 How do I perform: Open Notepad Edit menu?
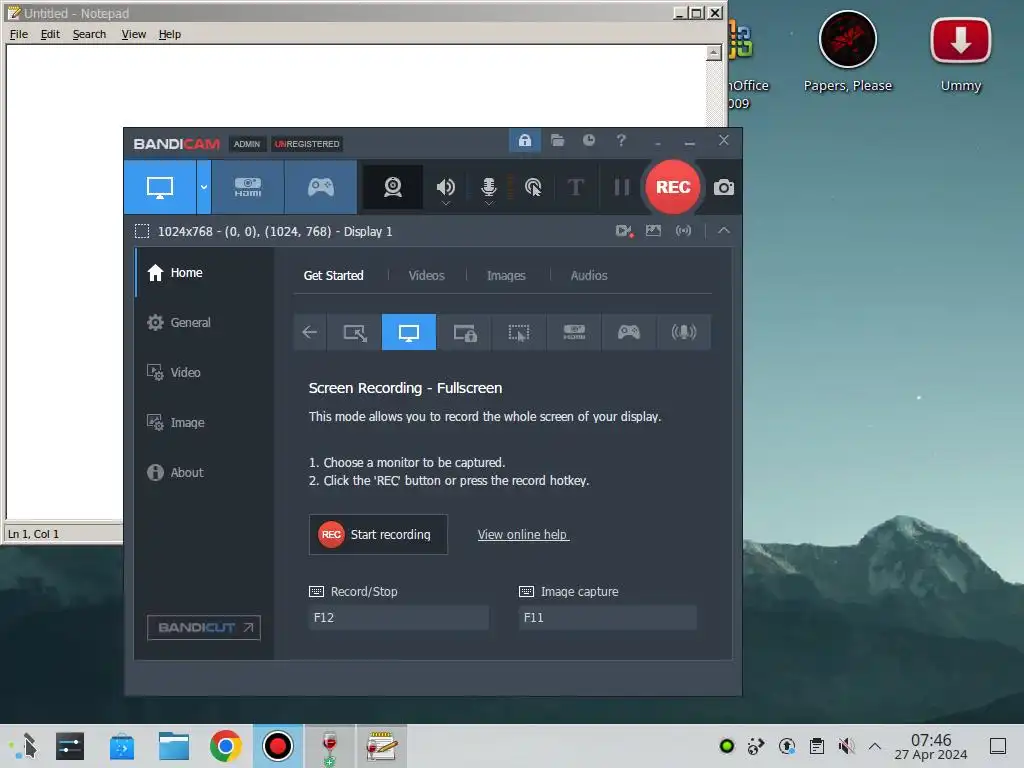[50, 34]
